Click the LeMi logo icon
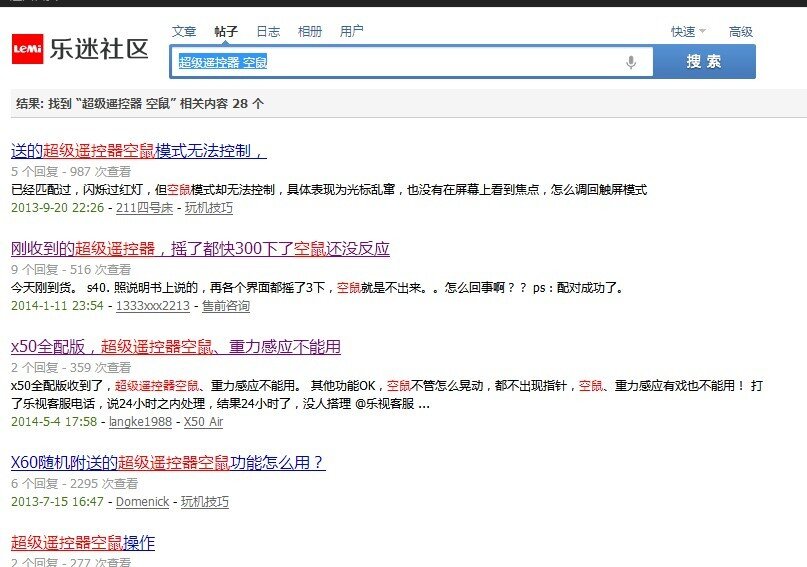This screenshot has width=807, height=567. (x=27, y=49)
